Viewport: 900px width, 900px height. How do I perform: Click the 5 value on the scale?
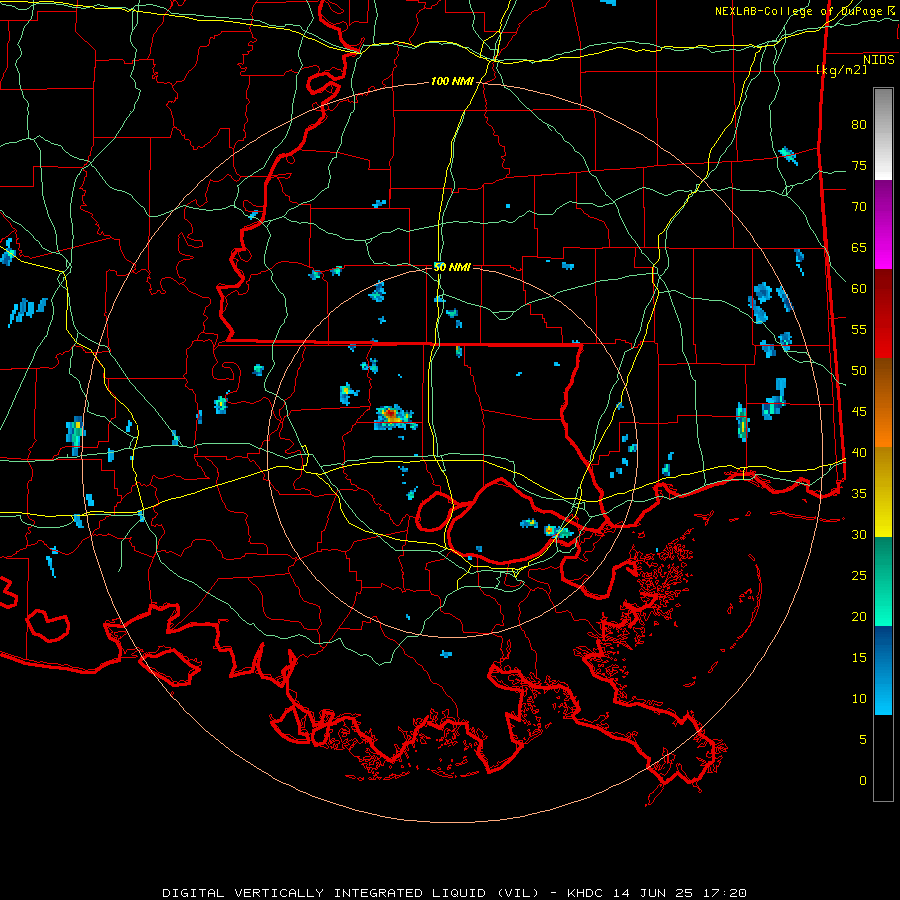[863, 739]
